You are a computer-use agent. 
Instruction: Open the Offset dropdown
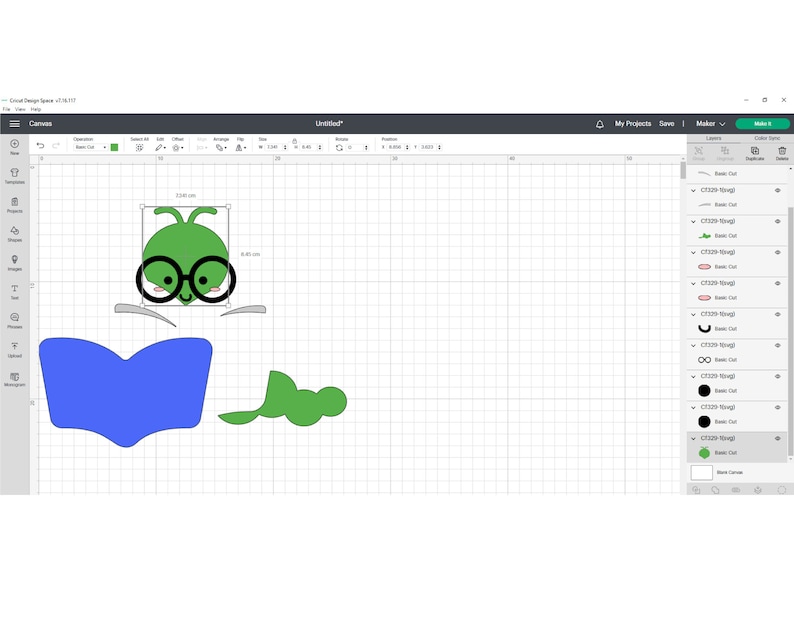pos(177,147)
